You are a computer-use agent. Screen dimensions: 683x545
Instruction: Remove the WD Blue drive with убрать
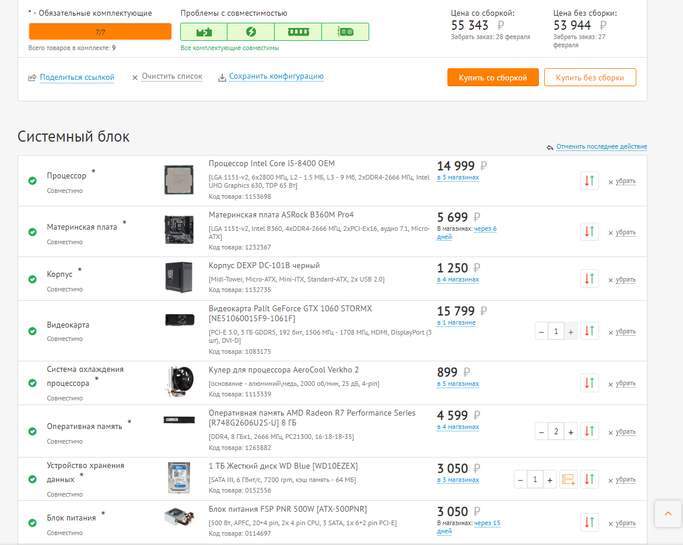pos(626,480)
